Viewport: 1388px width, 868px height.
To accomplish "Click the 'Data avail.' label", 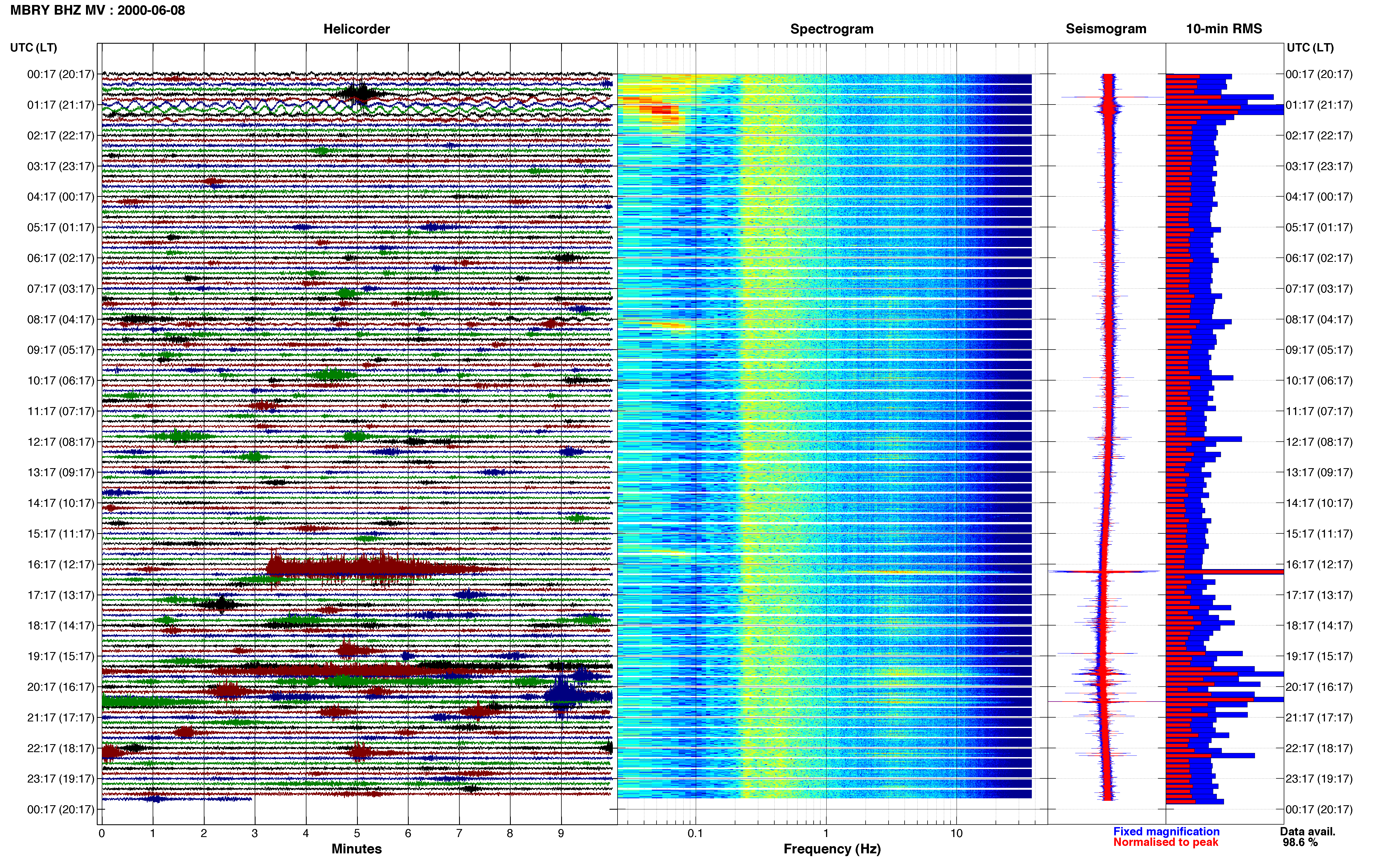I will click(1308, 832).
